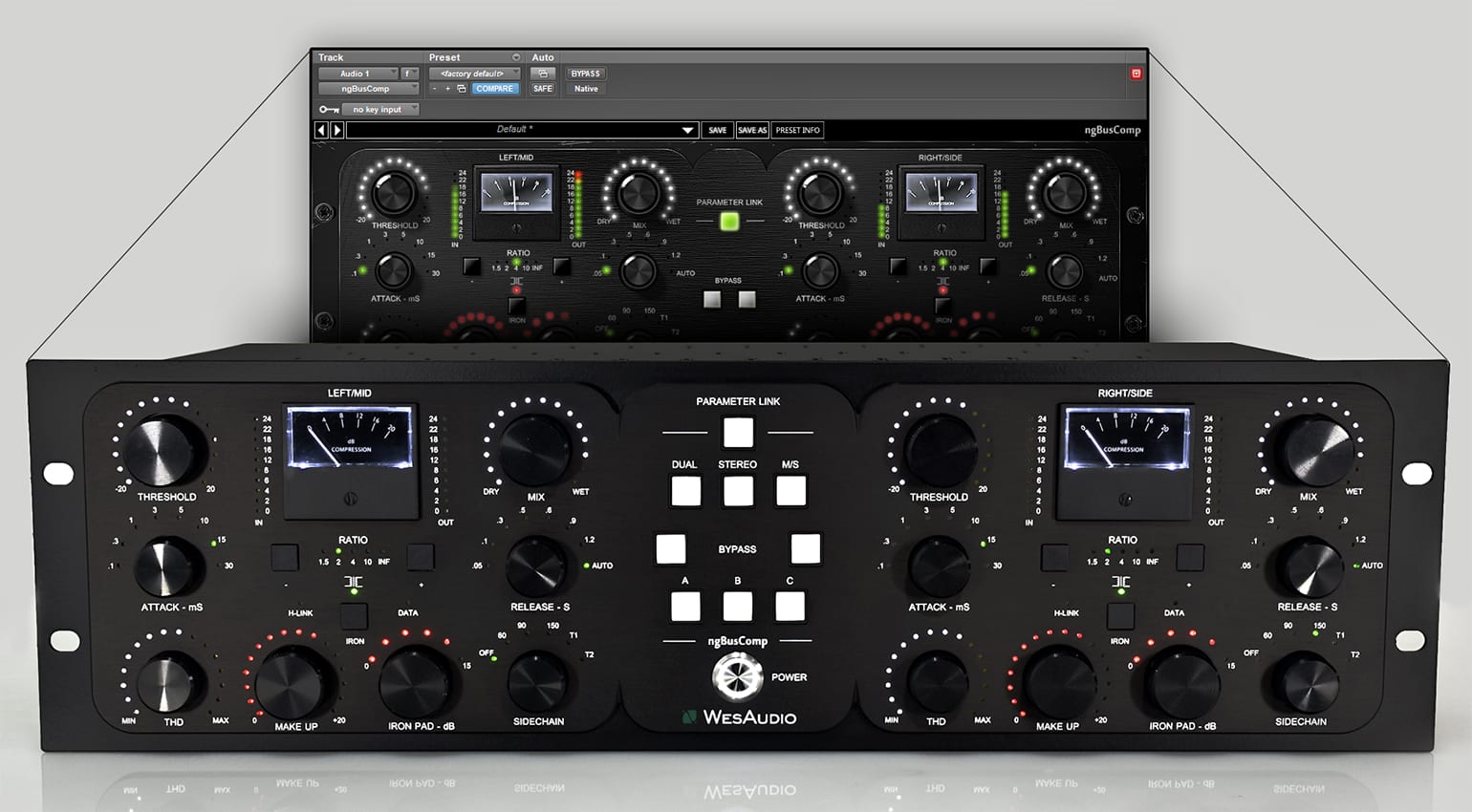Click LEFT/MID Threshold knob in plugin
This screenshot has width=1472, height=812.
pos(393,194)
